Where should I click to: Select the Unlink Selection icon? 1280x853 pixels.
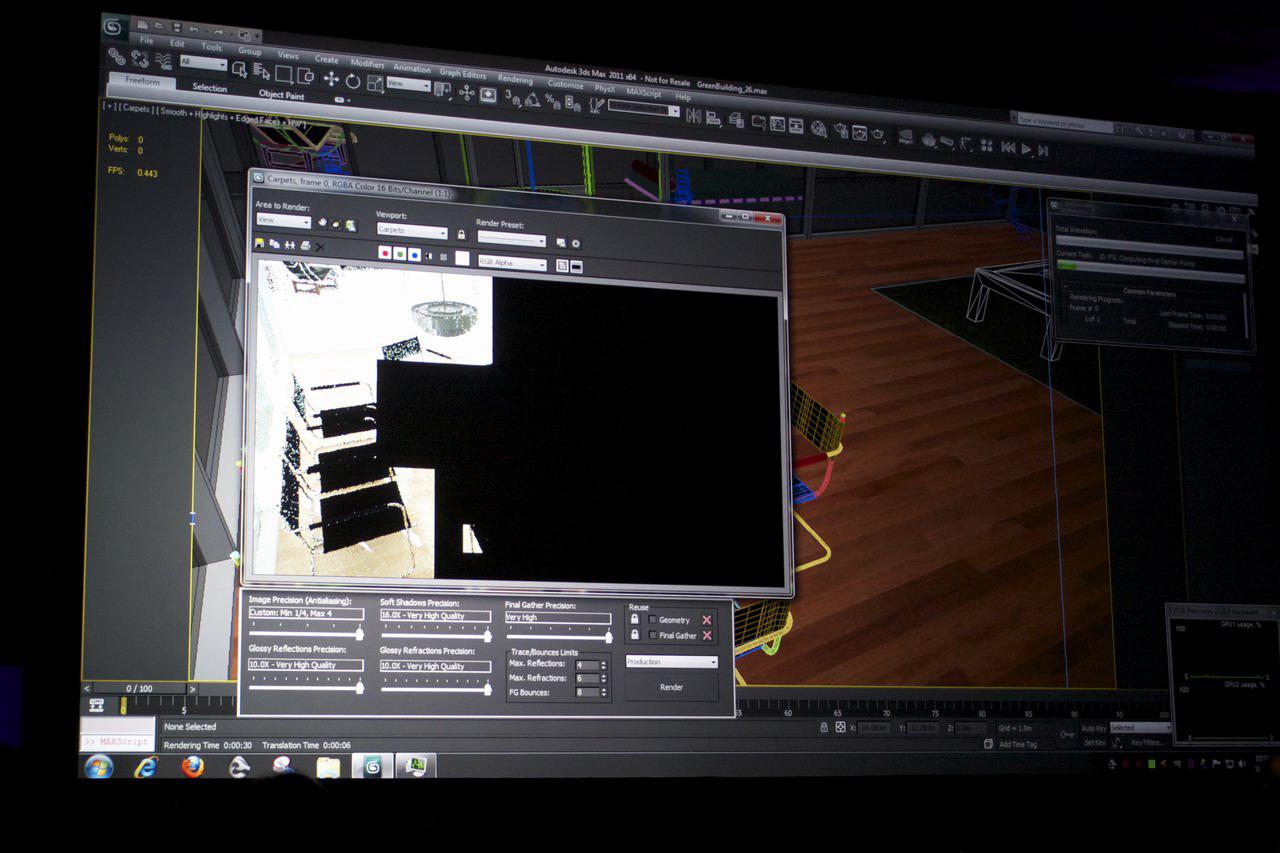pyautogui.click(x=139, y=59)
